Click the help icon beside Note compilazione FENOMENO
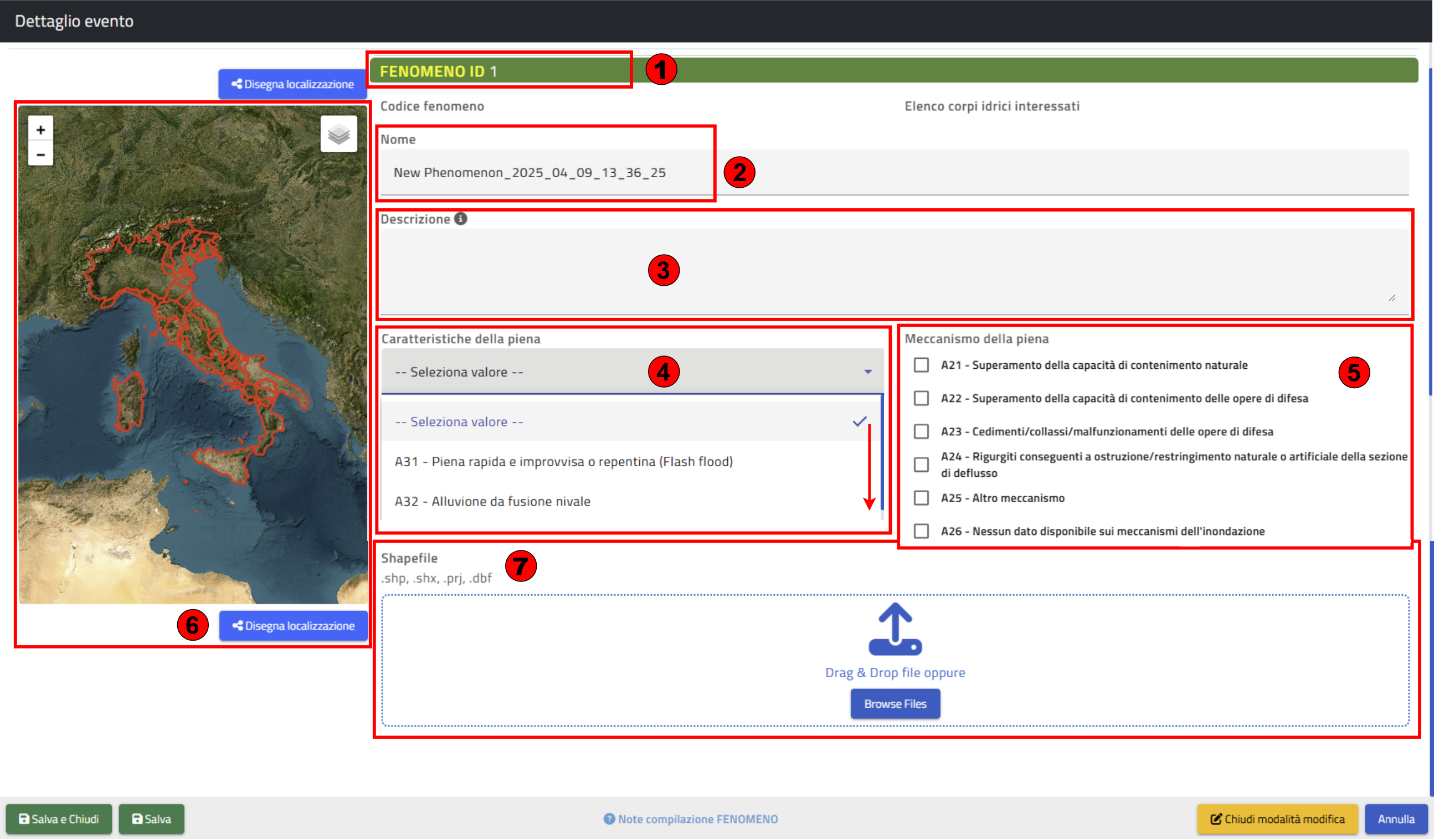Screen dimensions: 1434x840 pyautogui.click(x=609, y=819)
